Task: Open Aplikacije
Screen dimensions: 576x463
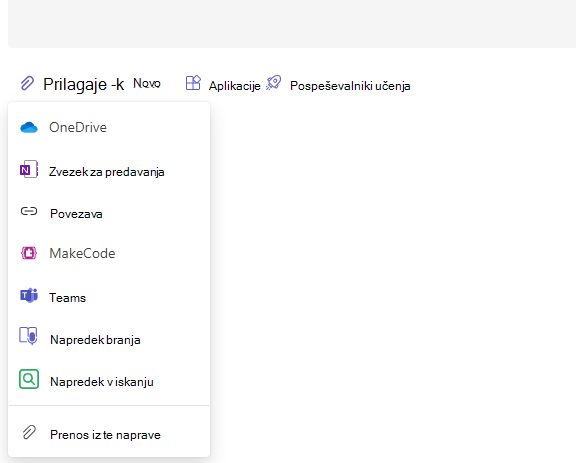Action: 234,86
